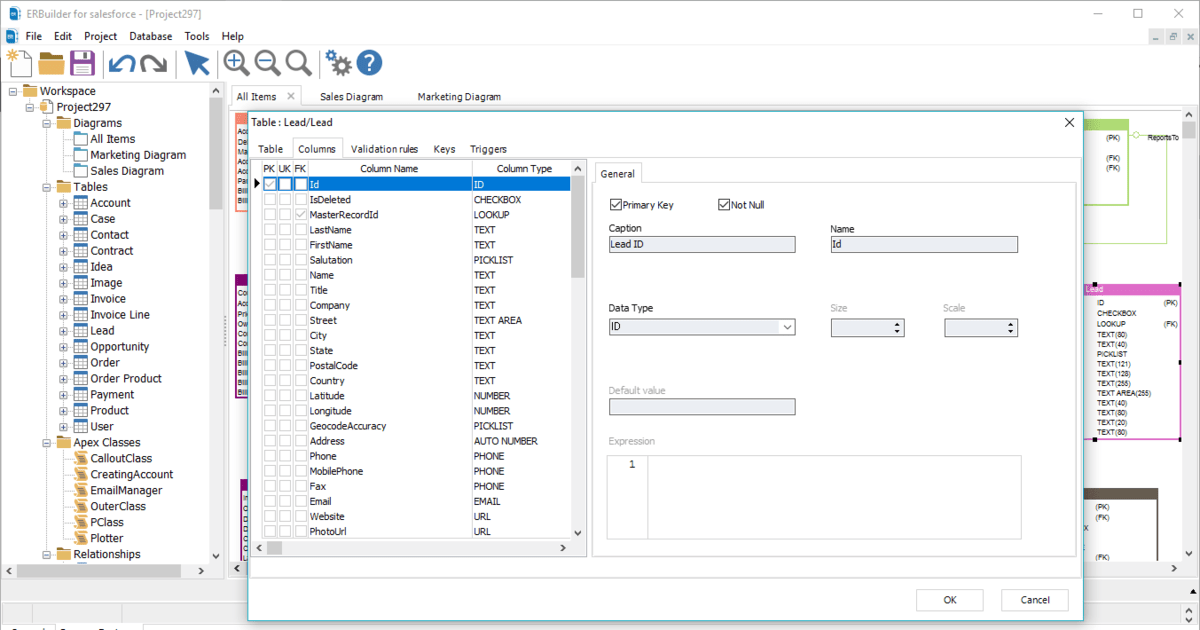
Task: Expand the User table node
Action: [x=63, y=427]
